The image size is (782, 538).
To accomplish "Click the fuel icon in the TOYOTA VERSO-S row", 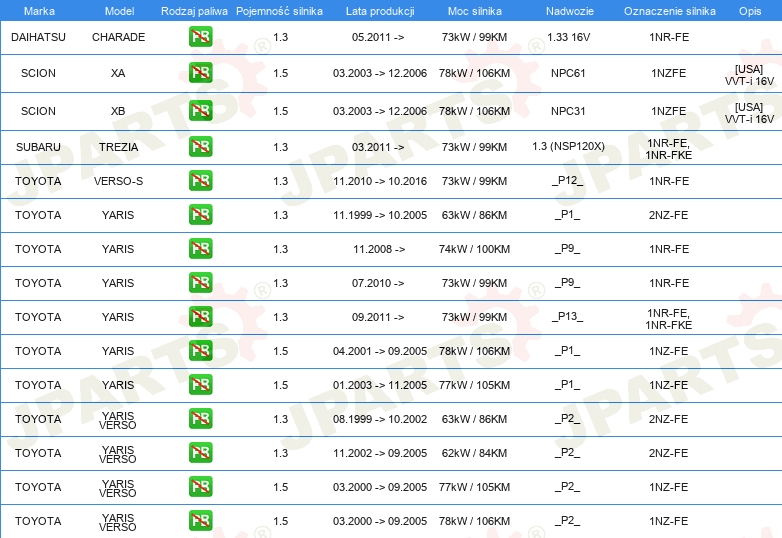I will point(200,180).
